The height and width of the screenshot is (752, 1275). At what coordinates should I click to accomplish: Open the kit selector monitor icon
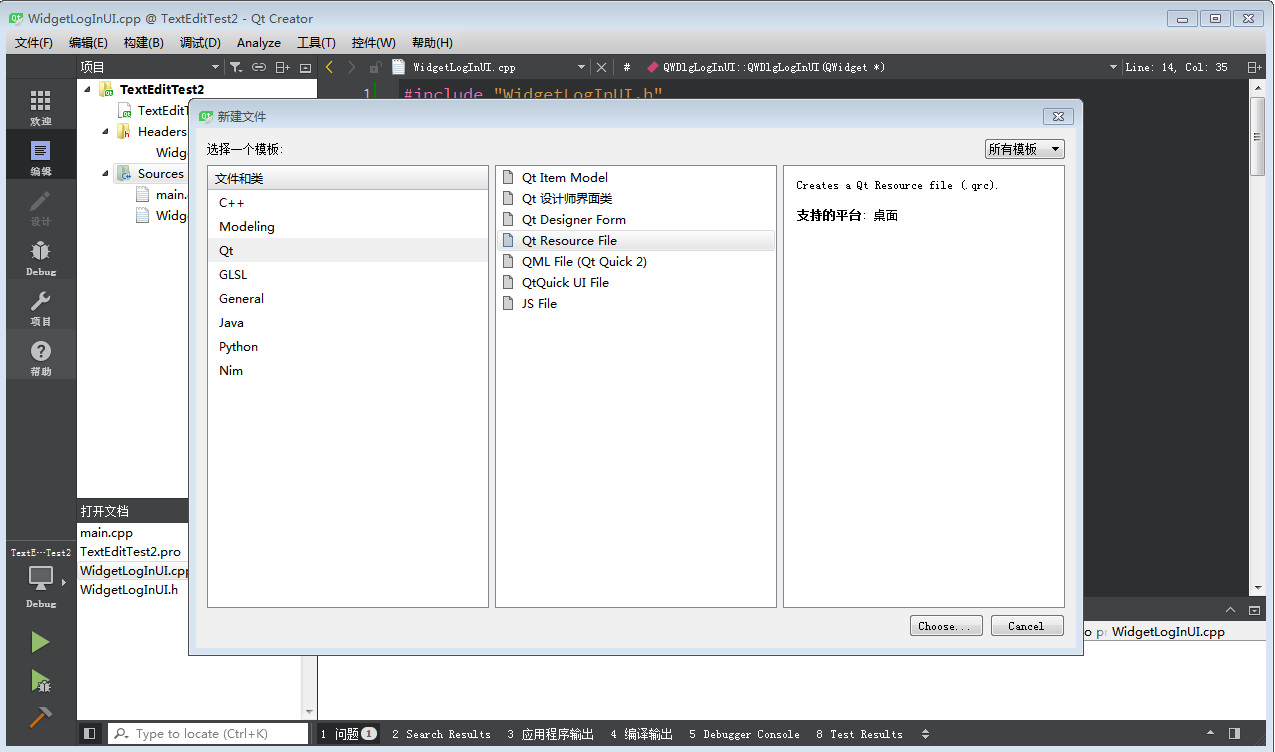tap(40, 578)
